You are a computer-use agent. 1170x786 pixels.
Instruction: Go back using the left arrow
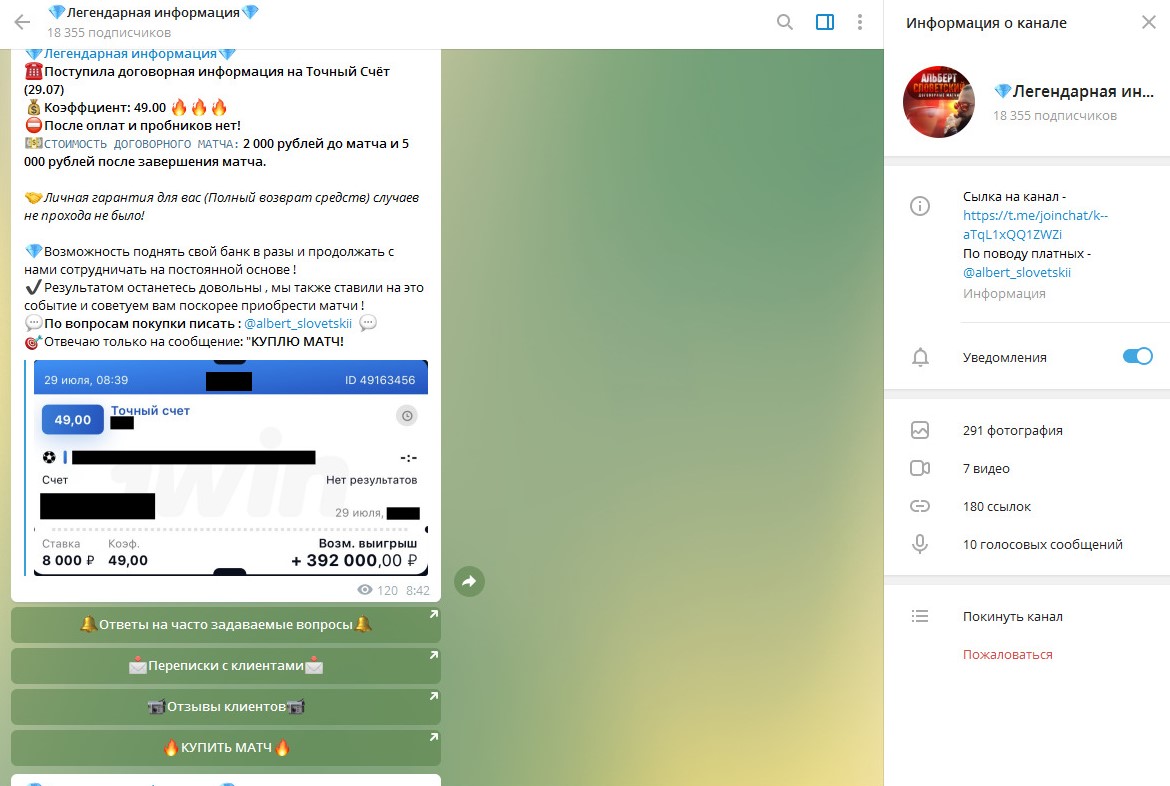pos(22,22)
